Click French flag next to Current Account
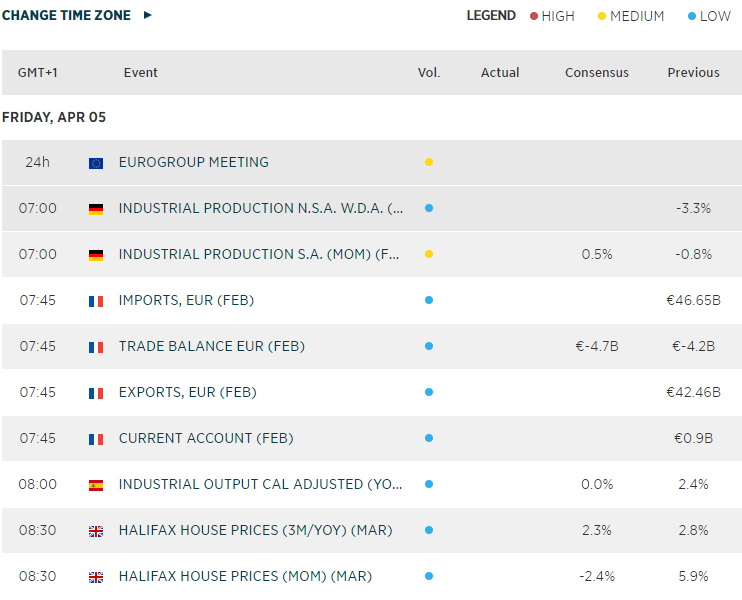Image resolution: width=742 pixels, height=600 pixels. (x=96, y=439)
